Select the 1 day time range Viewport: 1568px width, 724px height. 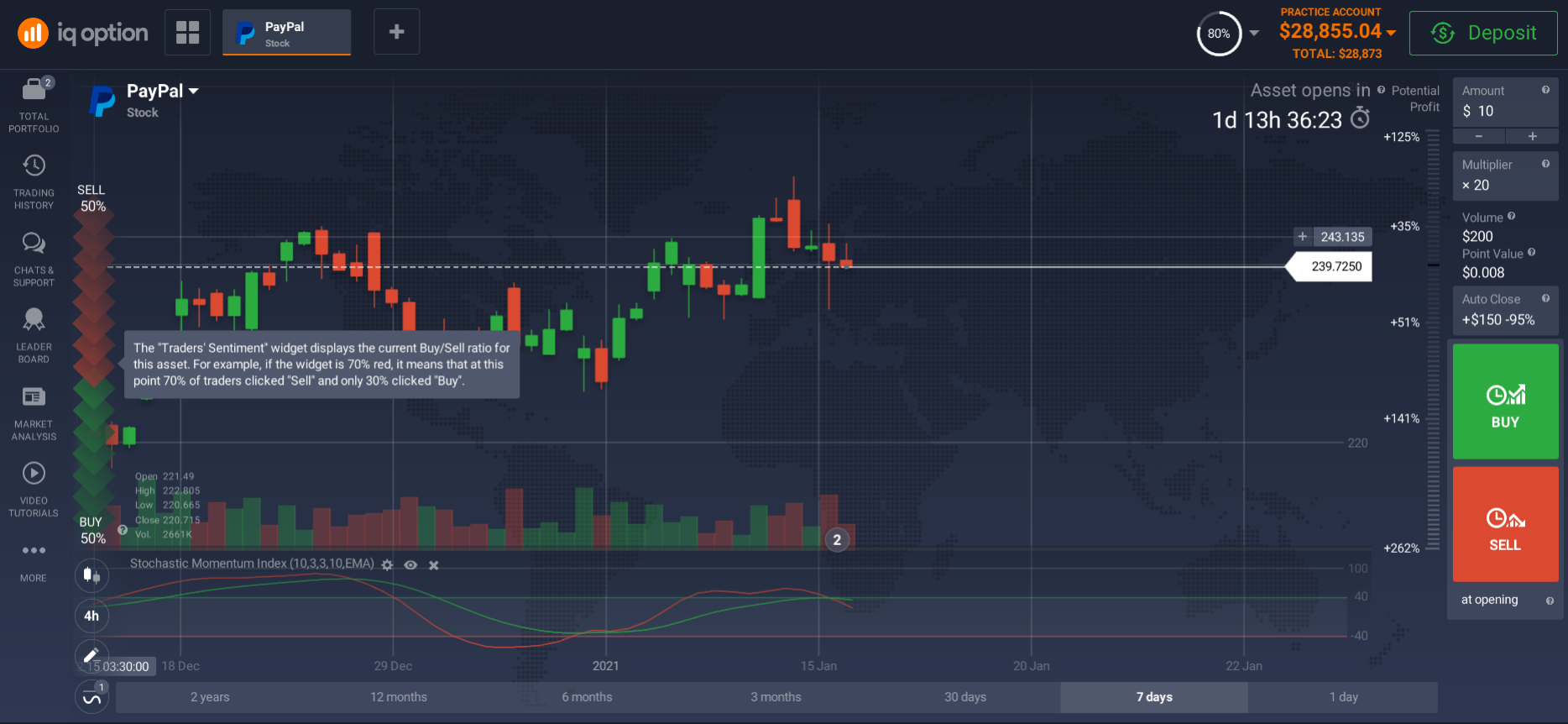tap(1343, 697)
